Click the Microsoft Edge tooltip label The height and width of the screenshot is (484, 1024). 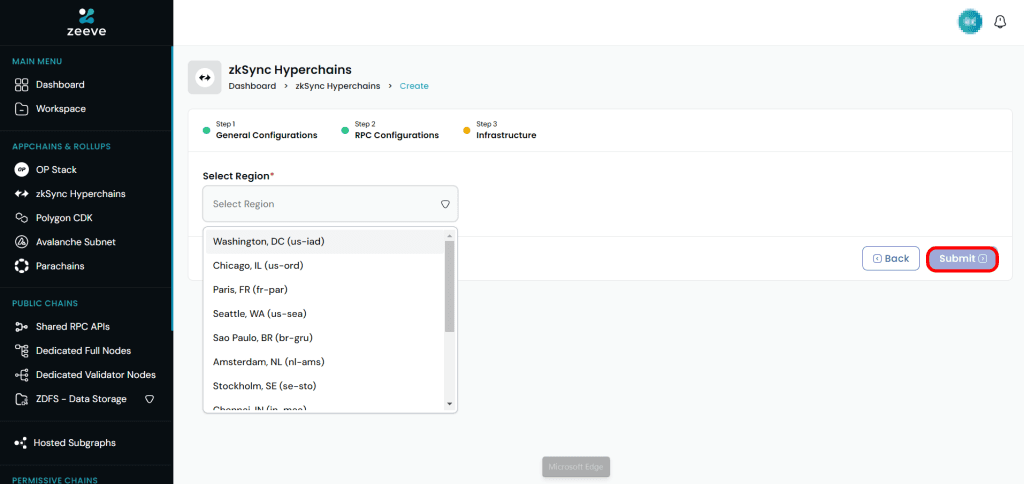[x=576, y=467]
